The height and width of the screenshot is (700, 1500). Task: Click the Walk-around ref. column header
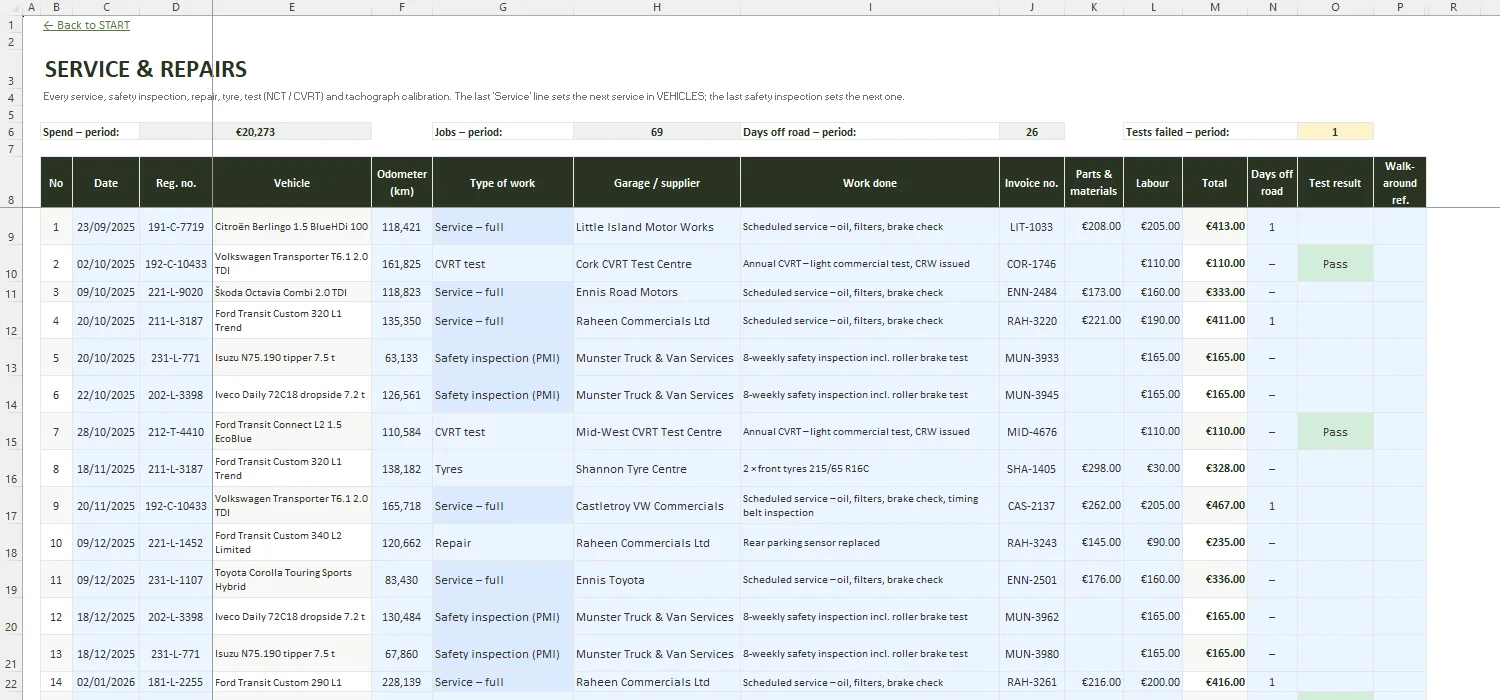point(1400,182)
